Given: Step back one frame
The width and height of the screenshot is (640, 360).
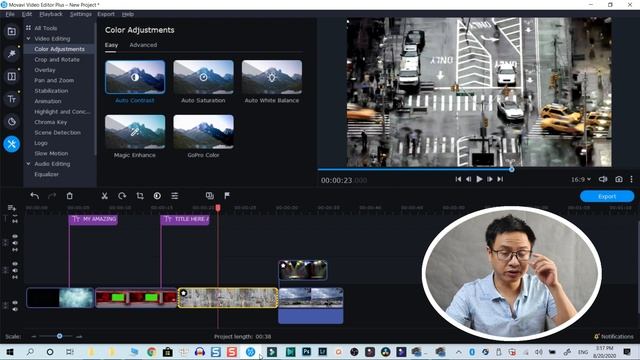Looking at the screenshot, I should click(469, 179).
